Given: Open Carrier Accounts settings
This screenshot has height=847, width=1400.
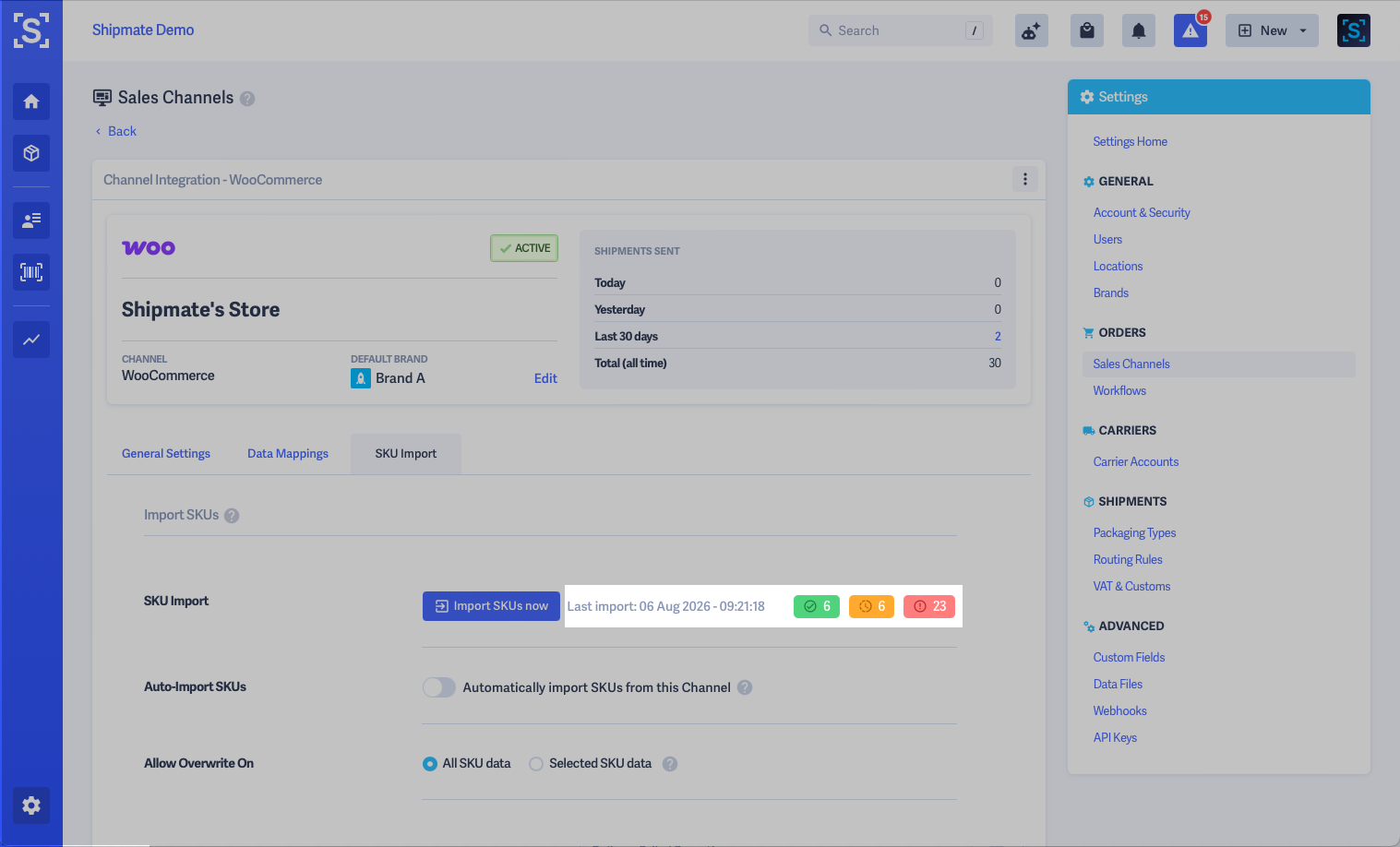Looking at the screenshot, I should [1136, 461].
